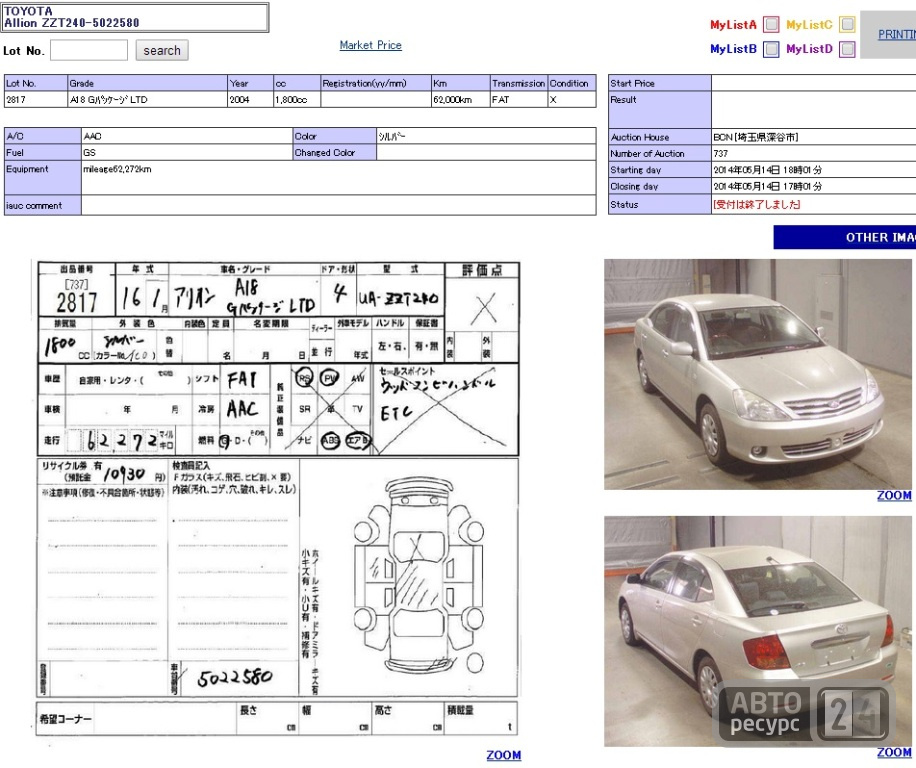
Task: Select the grade cell A18 G LTD
Action: (147, 100)
